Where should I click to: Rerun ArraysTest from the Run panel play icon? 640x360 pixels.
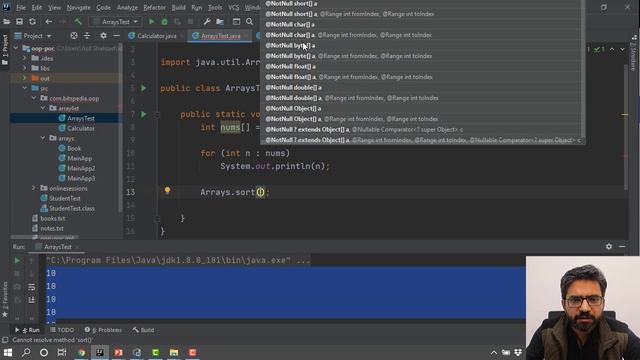click(17, 260)
